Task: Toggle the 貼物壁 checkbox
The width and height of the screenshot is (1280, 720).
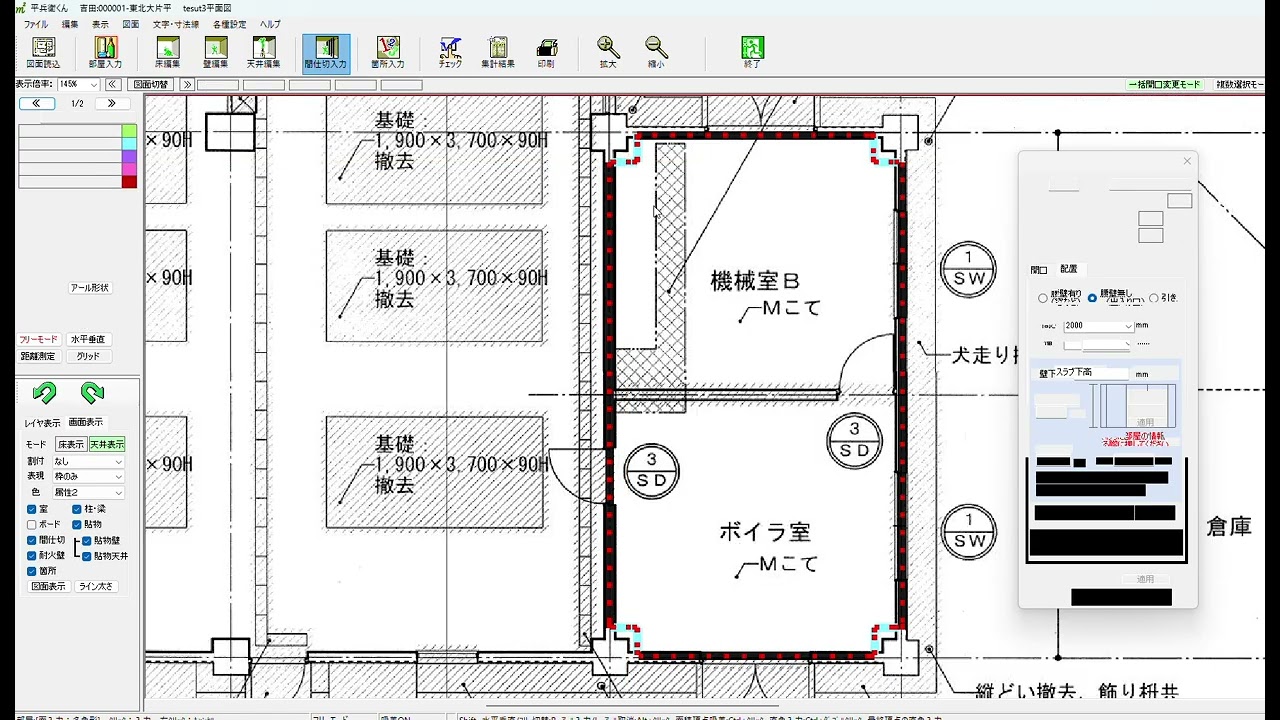Action: click(87, 541)
